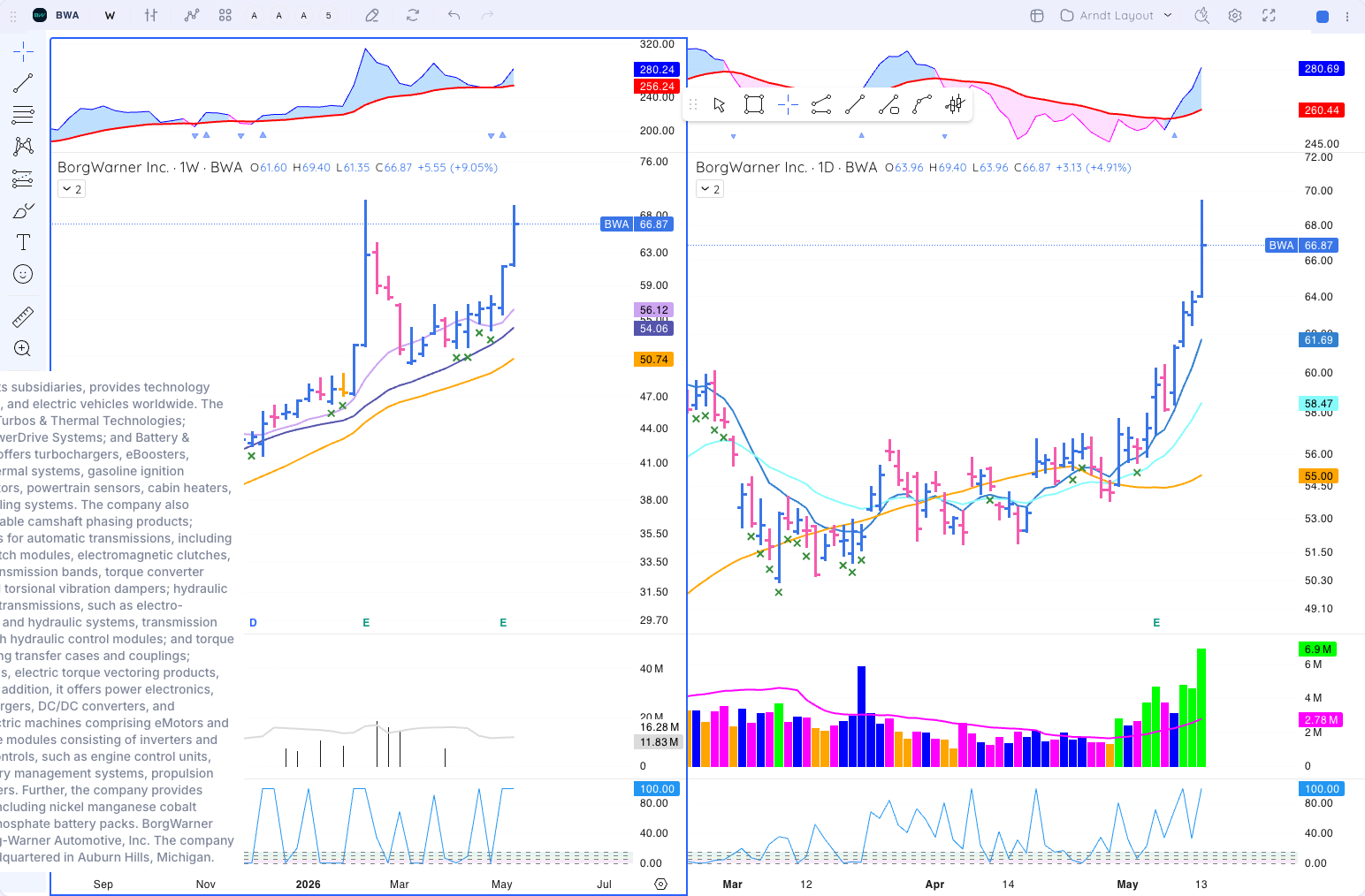Open the bar chart style menu
Screen dimensions: 1365x896
(x=151, y=15)
